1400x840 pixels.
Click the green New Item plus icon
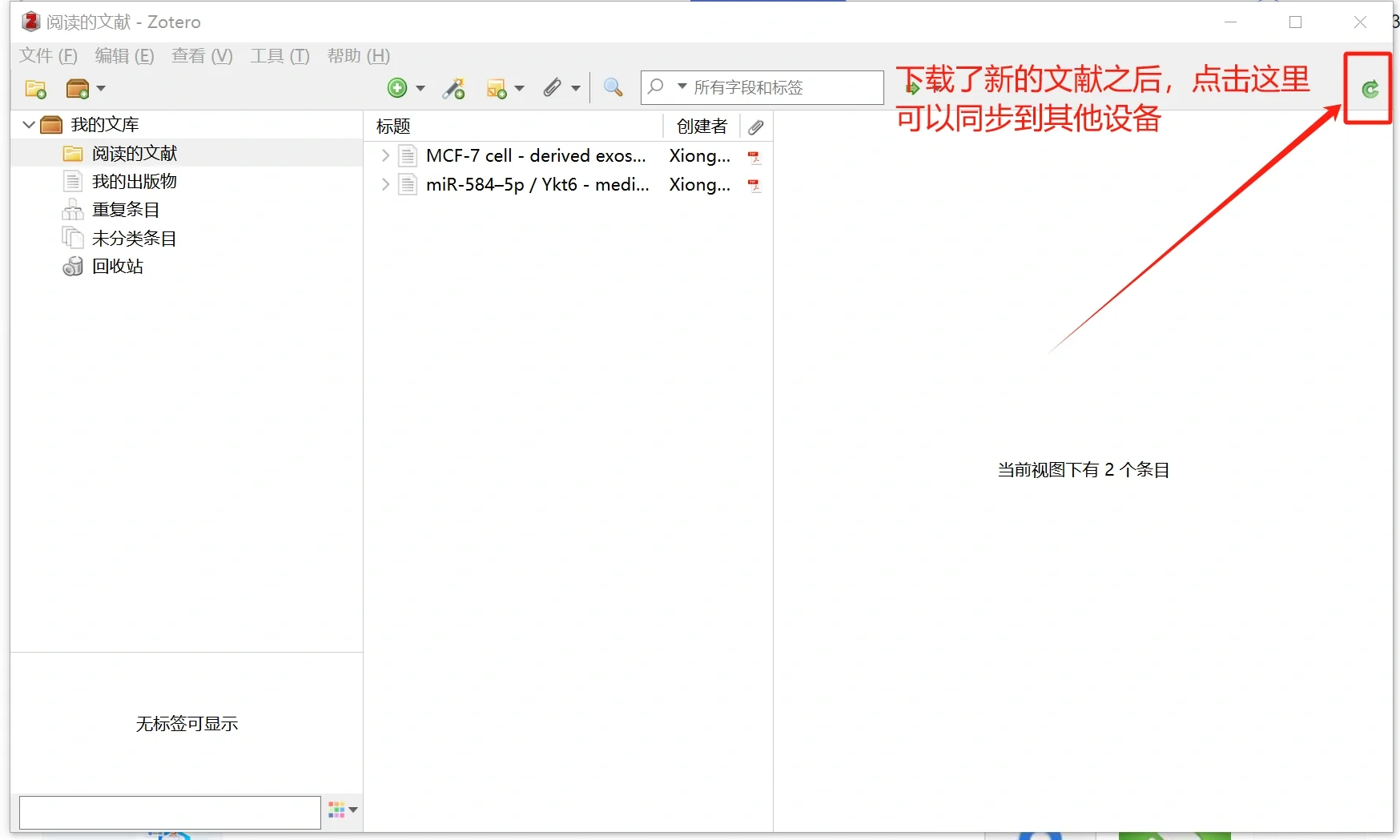click(x=399, y=88)
